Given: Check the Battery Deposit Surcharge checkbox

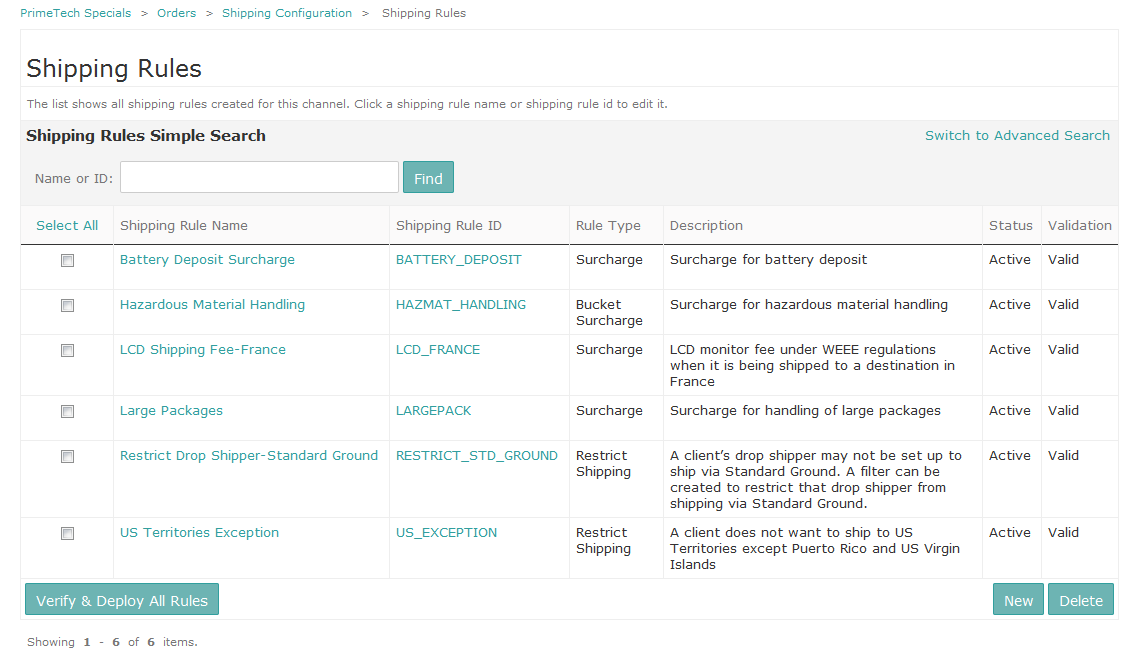Looking at the screenshot, I should (x=67, y=260).
